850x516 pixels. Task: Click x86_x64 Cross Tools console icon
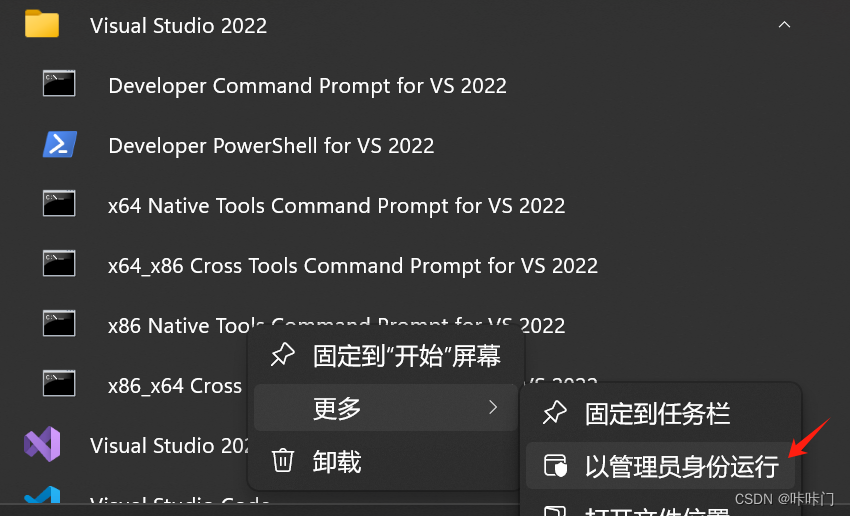tap(59, 383)
